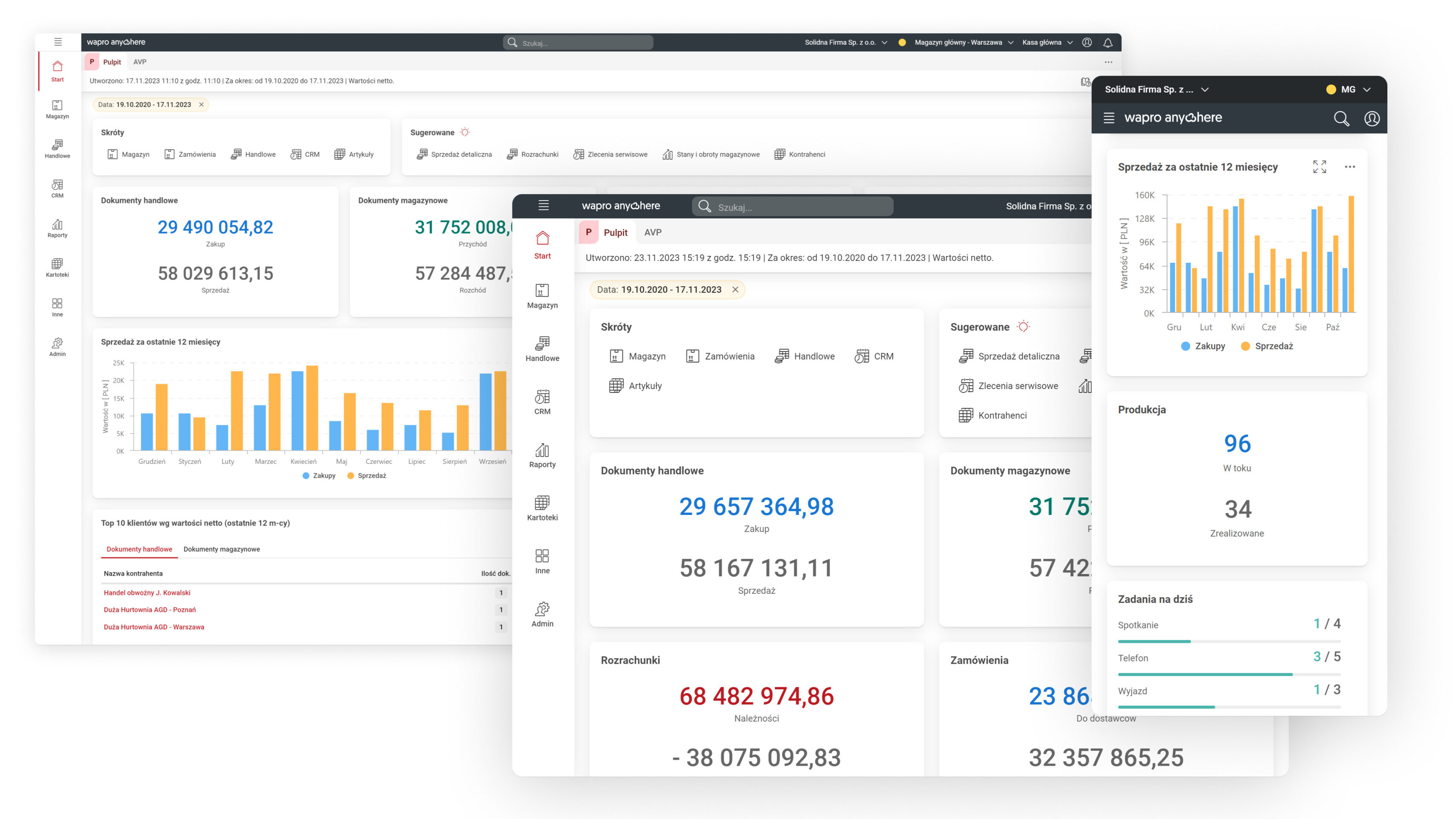Image resolution: width=1456 pixels, height=819 pixels.
Task: Open the Duża Hurtownia AGD - Poznań link
Action: pos(150,610)
